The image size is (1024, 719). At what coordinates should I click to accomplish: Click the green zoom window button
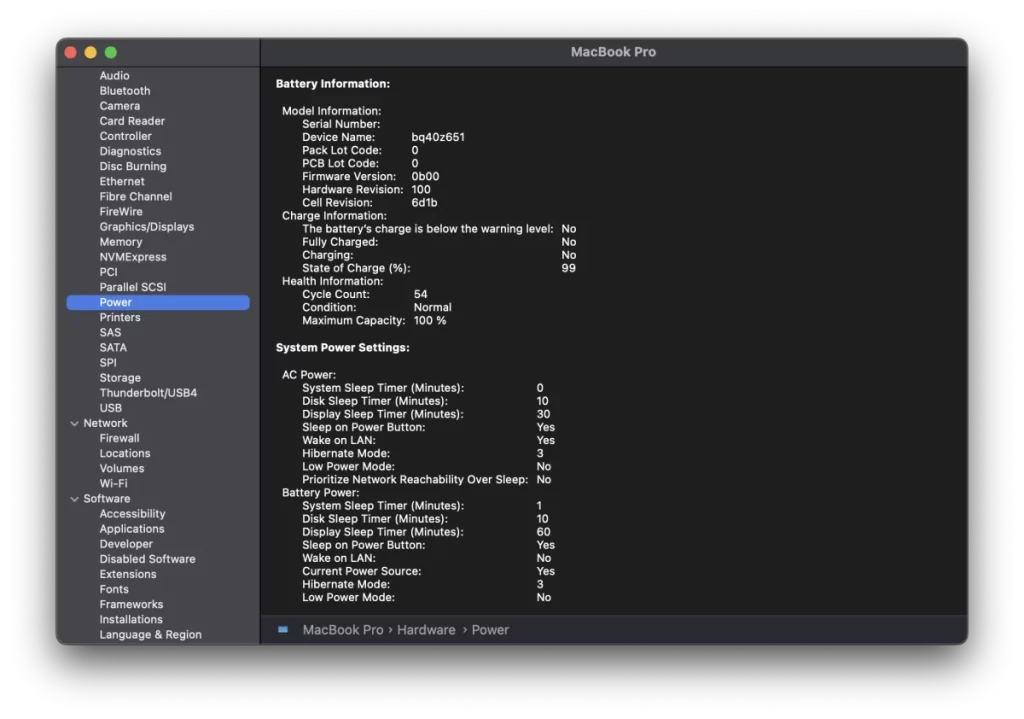pos(111,52)
